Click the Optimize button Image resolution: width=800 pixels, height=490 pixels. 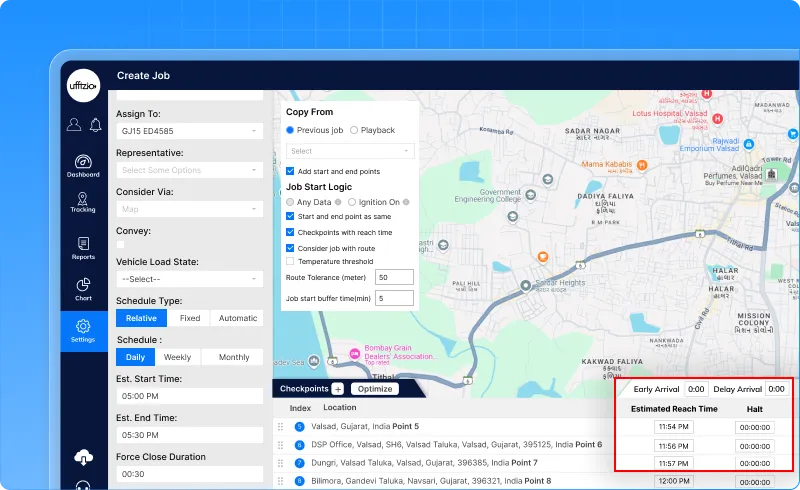(x=374, y=389)
